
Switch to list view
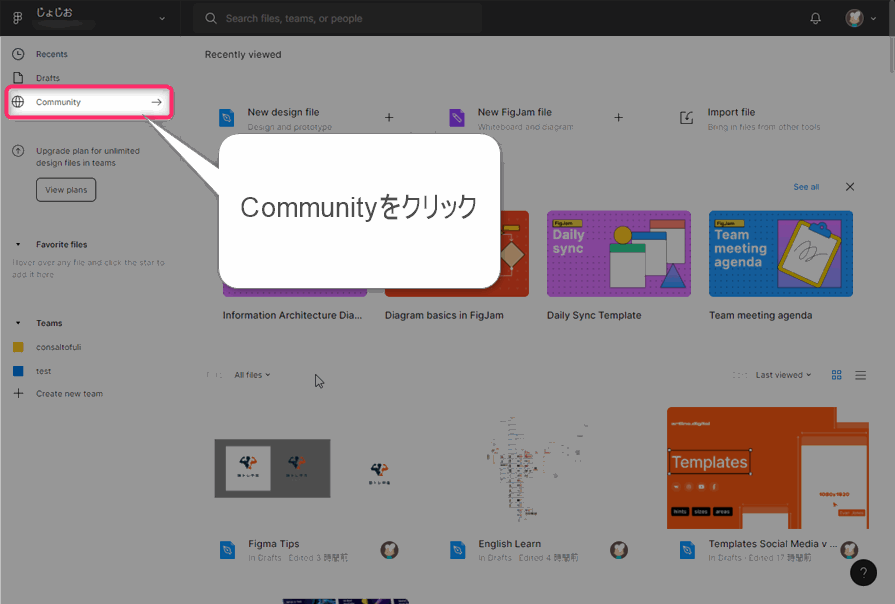[x=861, y=375]
